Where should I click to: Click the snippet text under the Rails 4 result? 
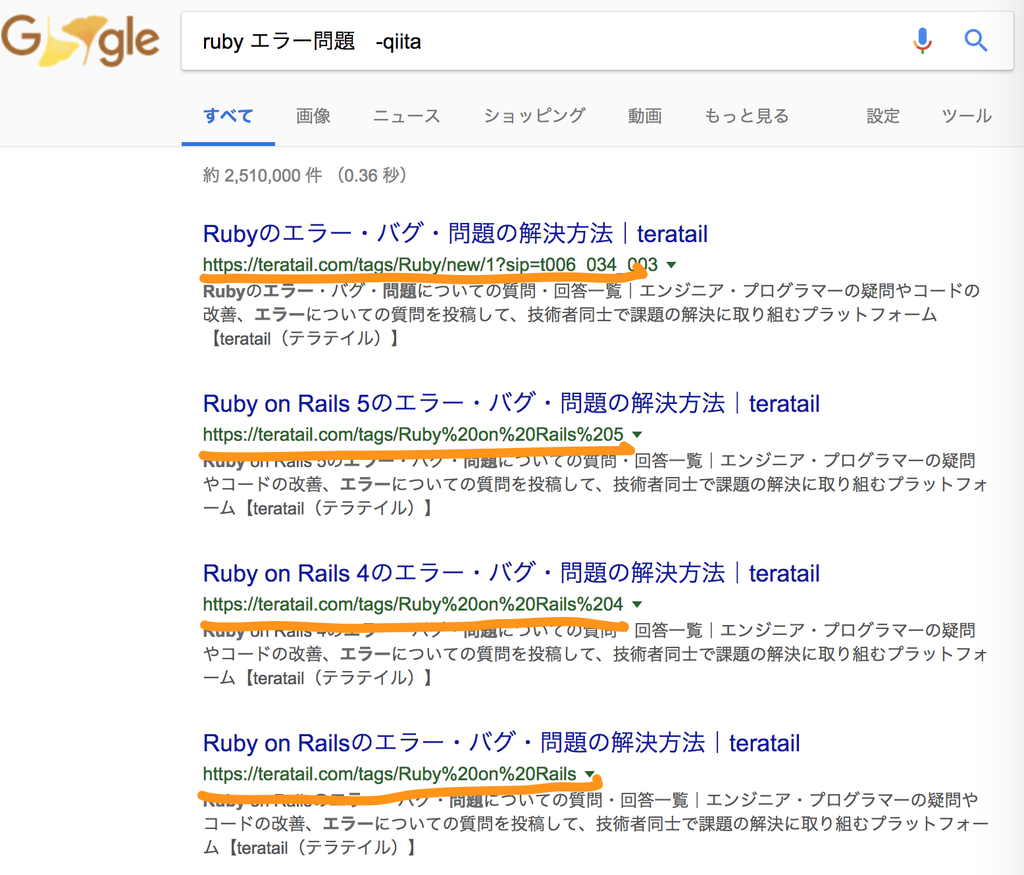point(595,654)
